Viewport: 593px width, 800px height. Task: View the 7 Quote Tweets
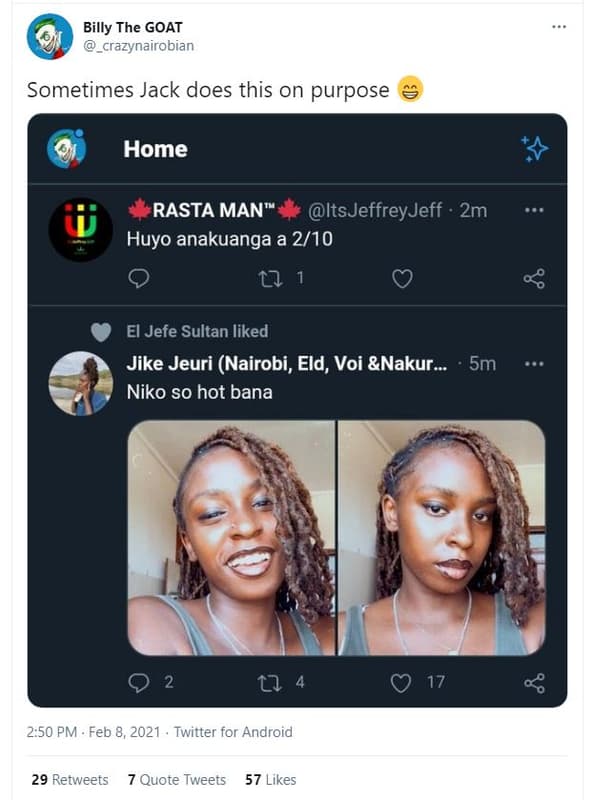[176, 779]
